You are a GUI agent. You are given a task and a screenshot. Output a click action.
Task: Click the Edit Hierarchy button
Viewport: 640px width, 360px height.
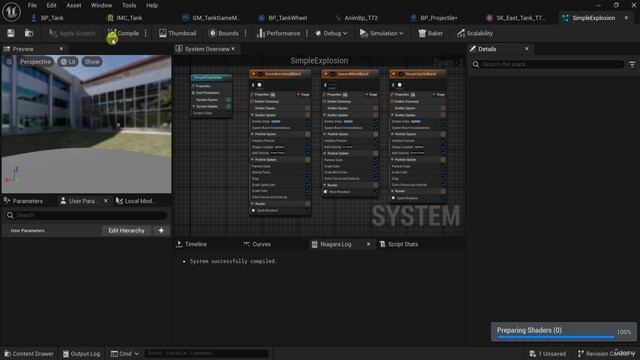tap(126, 231)
